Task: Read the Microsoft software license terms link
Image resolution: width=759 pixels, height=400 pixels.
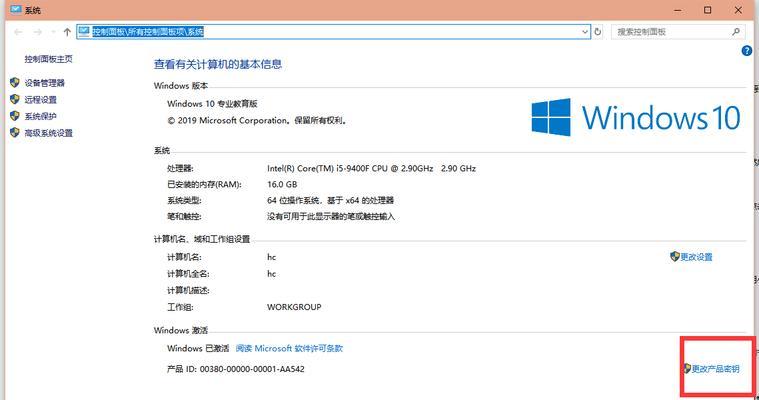Action: (289, 348)
